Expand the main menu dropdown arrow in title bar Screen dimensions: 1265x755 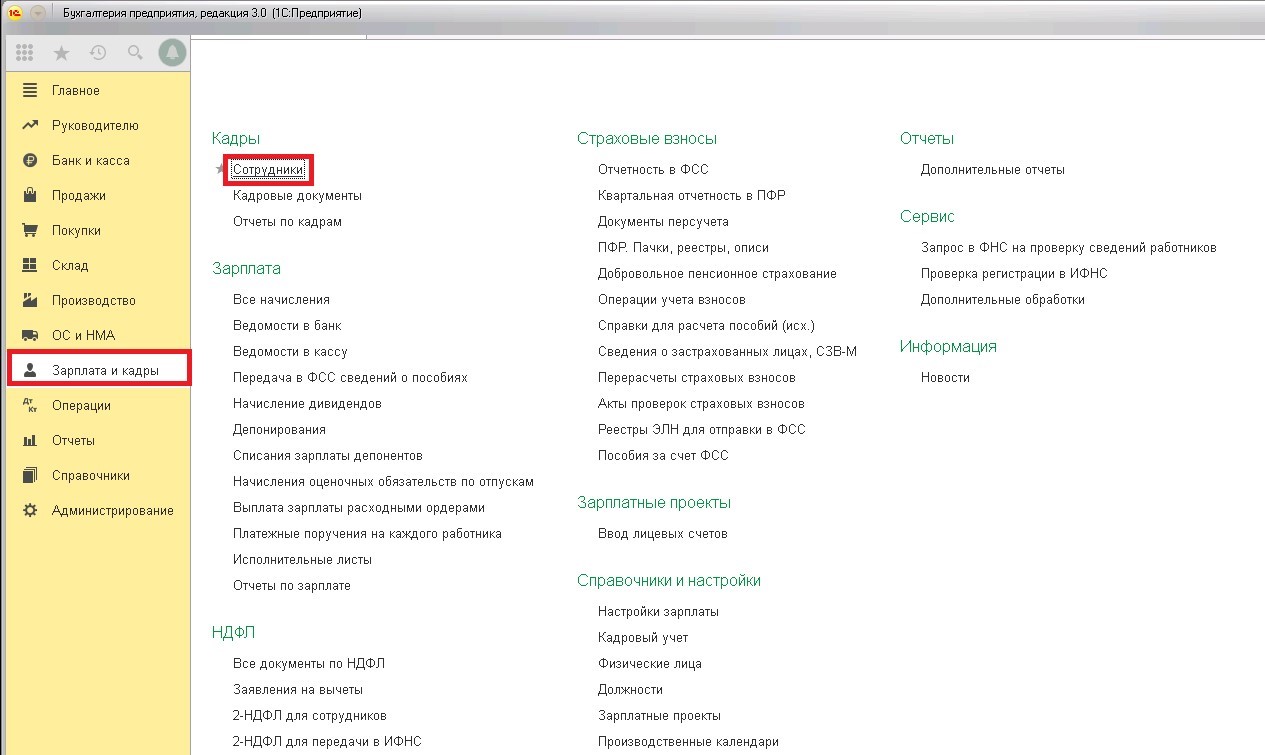(38, 13)
